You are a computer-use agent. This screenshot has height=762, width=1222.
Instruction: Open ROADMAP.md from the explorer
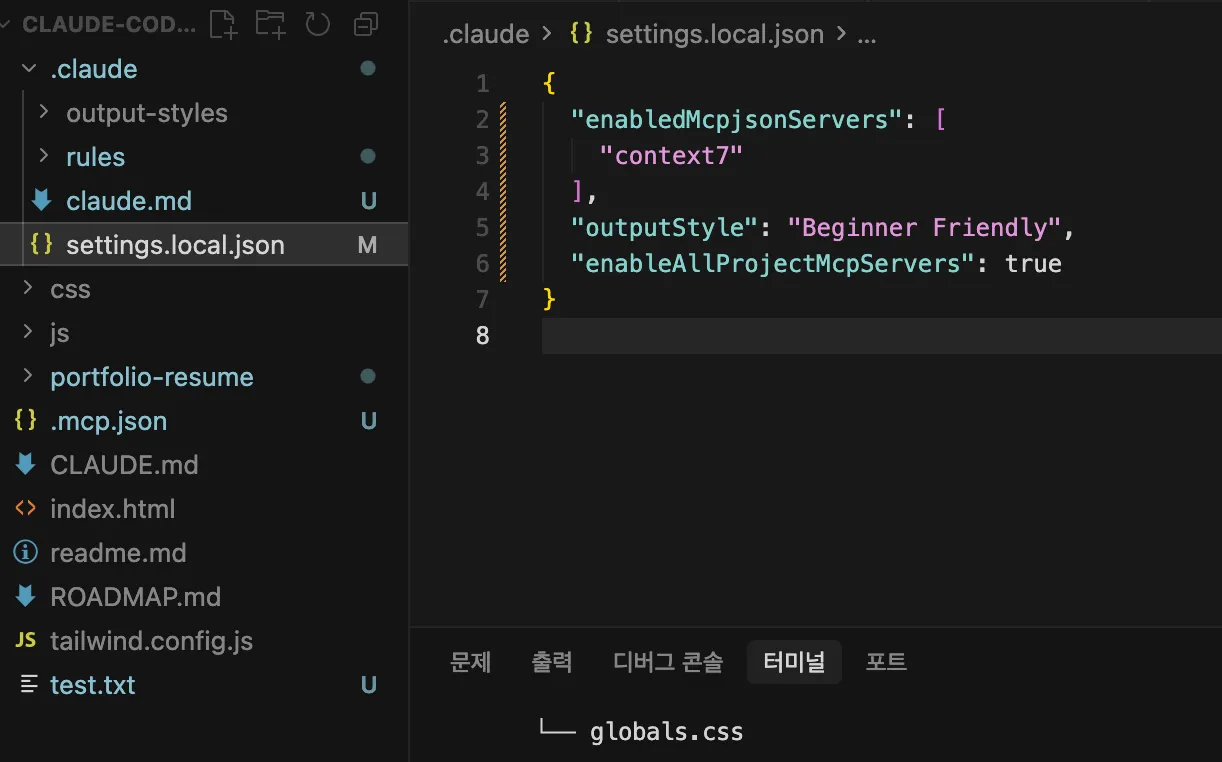[x=135, y=597]
